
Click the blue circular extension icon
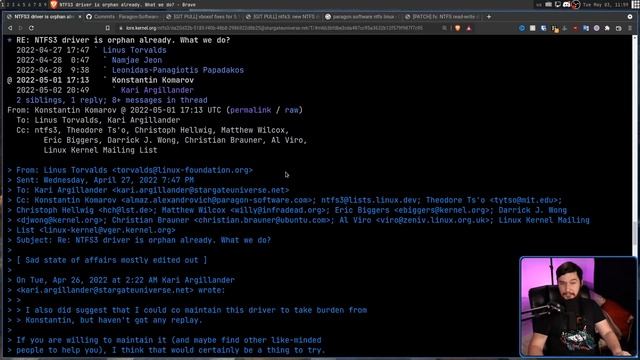[522, 28]
